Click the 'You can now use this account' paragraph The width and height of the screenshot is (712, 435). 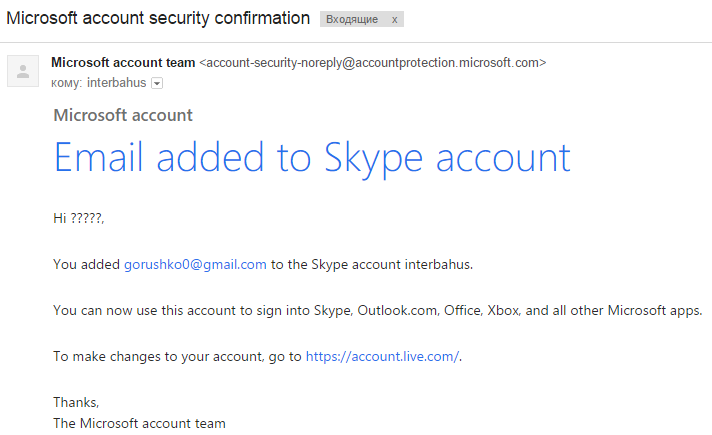378,311
